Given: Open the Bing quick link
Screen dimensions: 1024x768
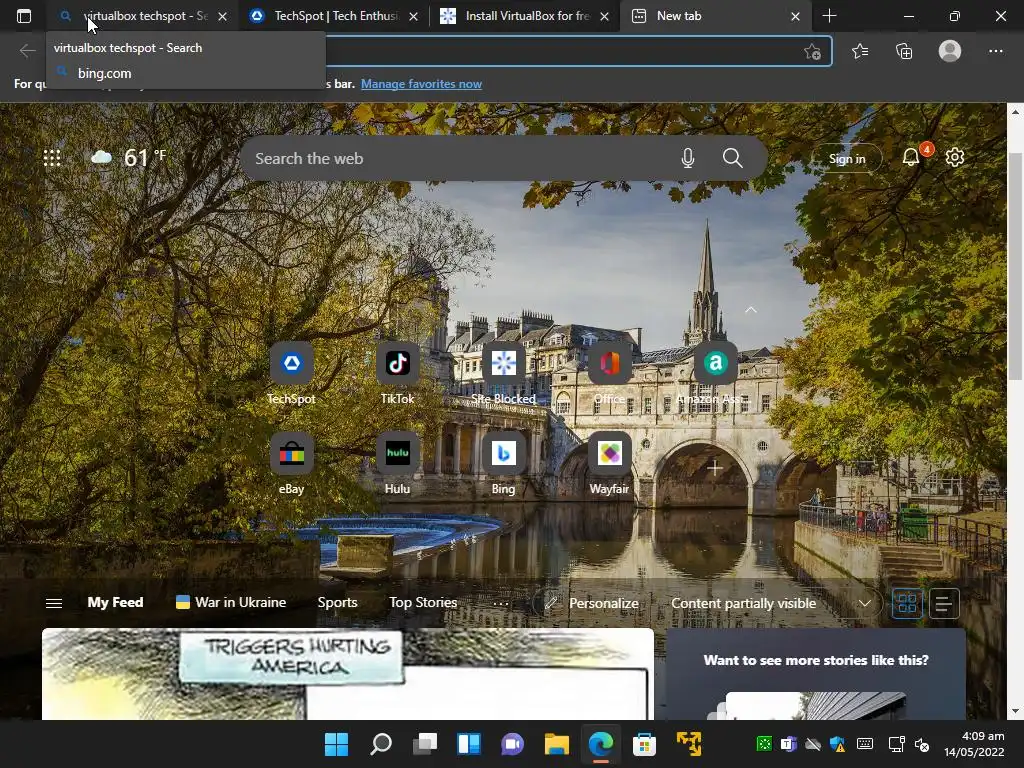Looking at the screenshot, I should coord(504,464).
